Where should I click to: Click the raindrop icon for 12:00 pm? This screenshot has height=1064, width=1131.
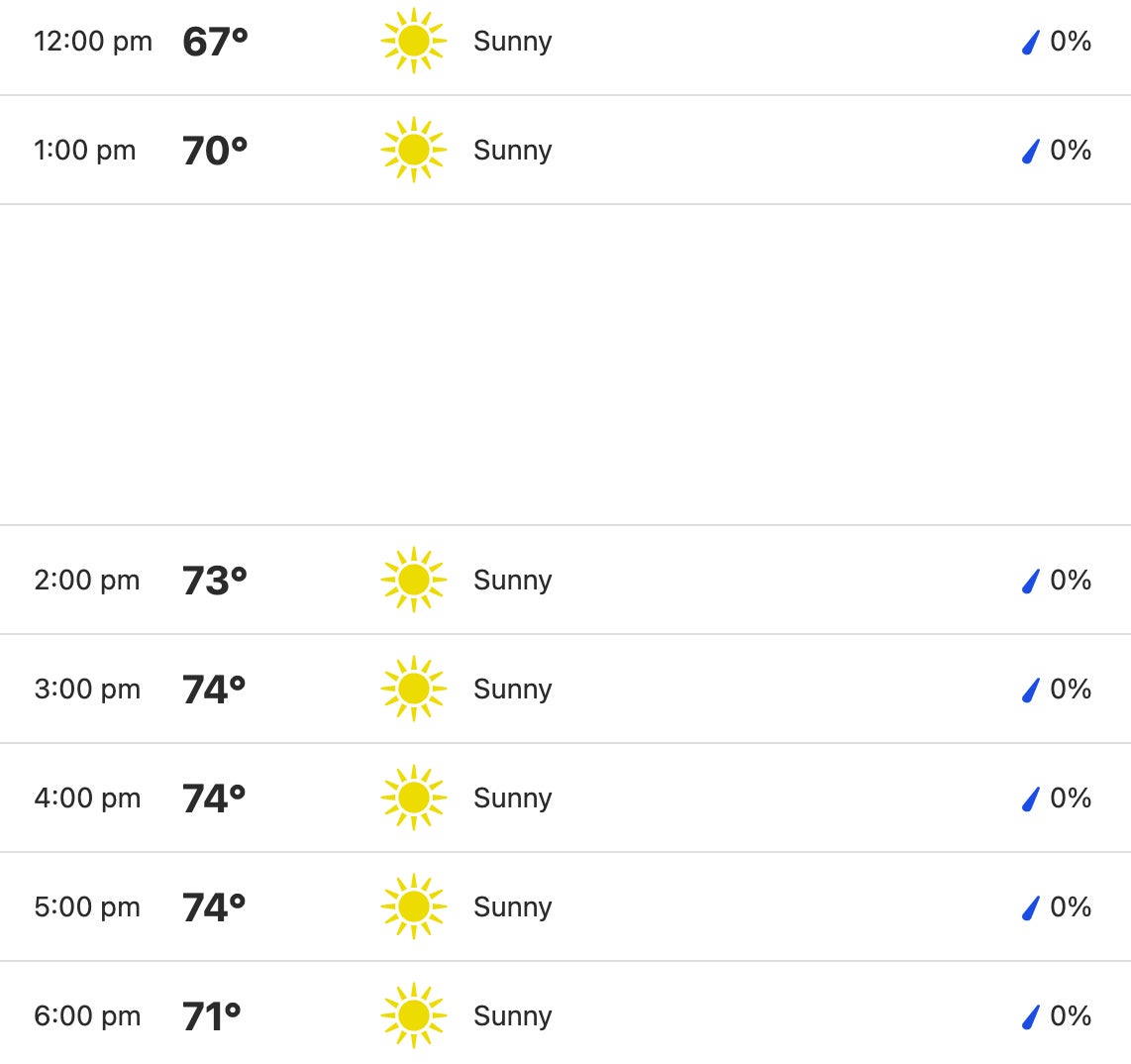point(1031,43)
